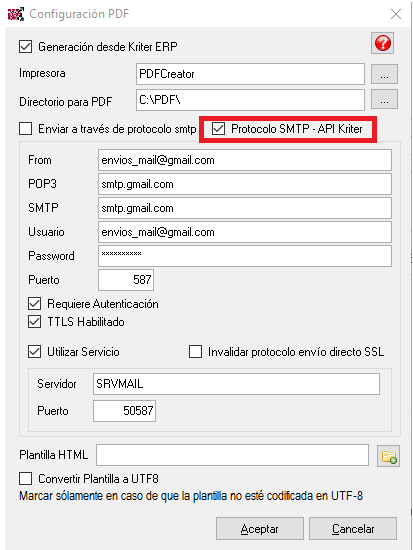
Task: Click the Cancelar button
Action: tap(353, 529)
